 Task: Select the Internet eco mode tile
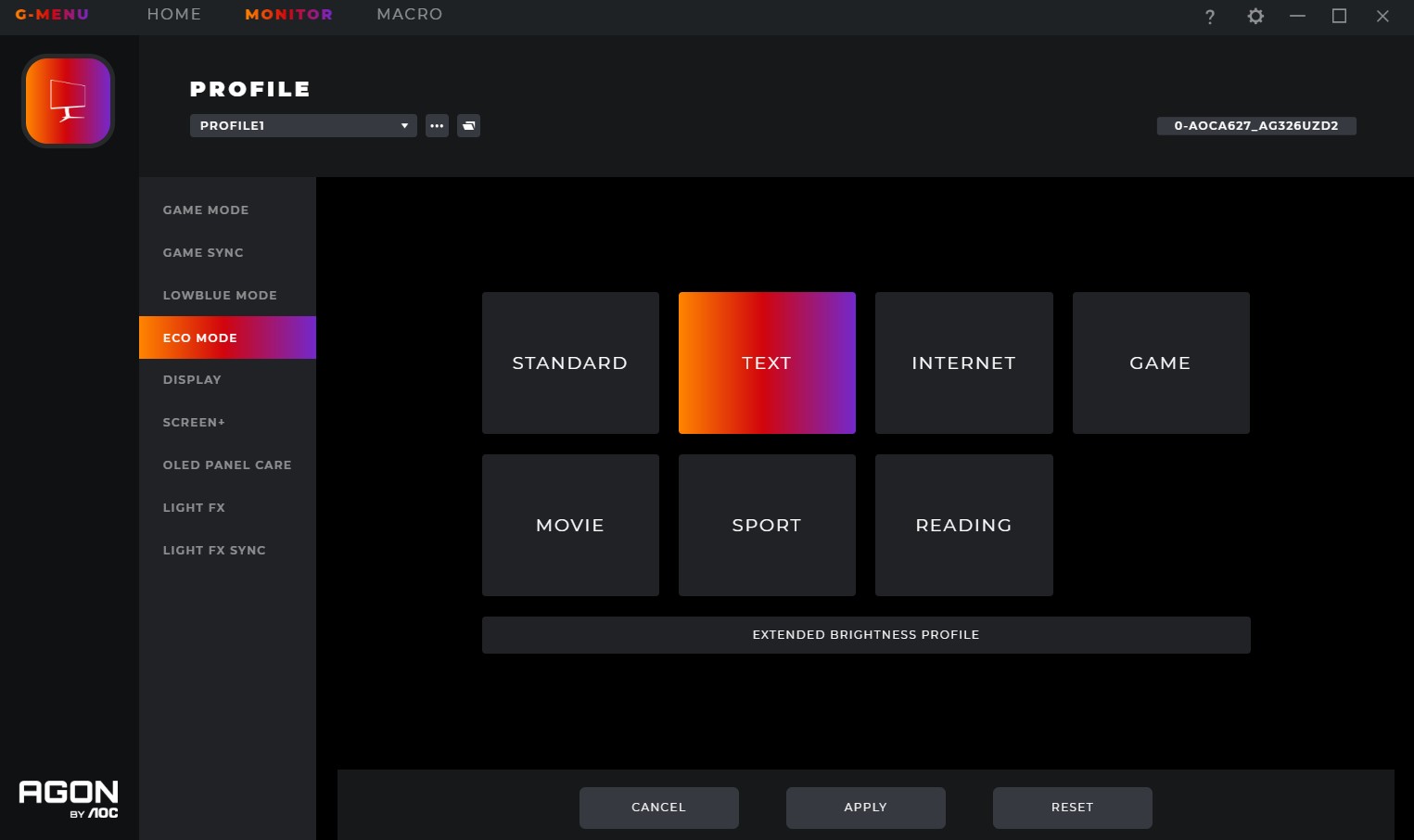pyautogui.click(x=964, y=363)
